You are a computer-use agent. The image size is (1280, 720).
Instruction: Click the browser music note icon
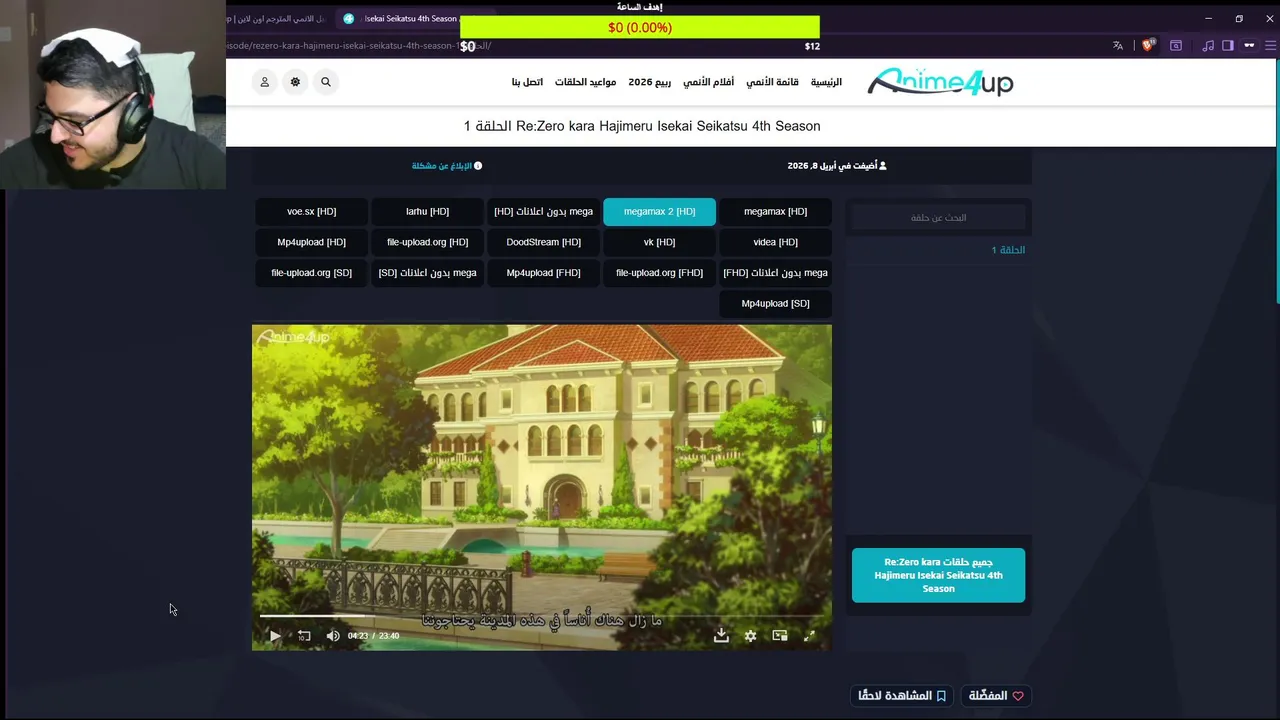click(1208, 45)
